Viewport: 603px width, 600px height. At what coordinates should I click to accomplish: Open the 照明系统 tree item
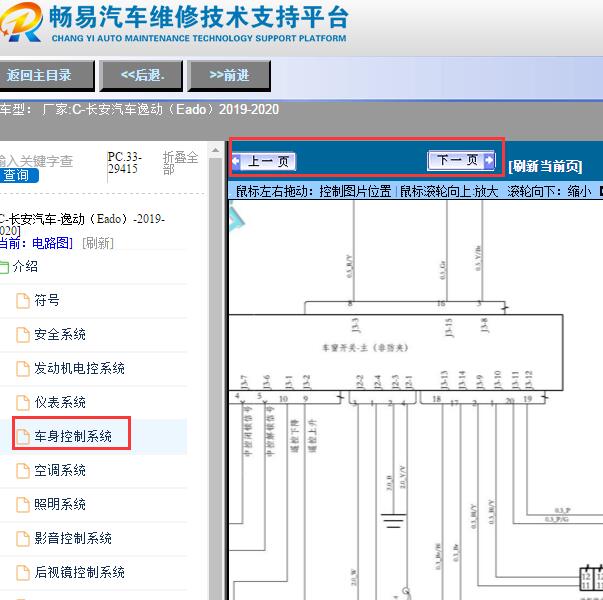coord(60,504)
